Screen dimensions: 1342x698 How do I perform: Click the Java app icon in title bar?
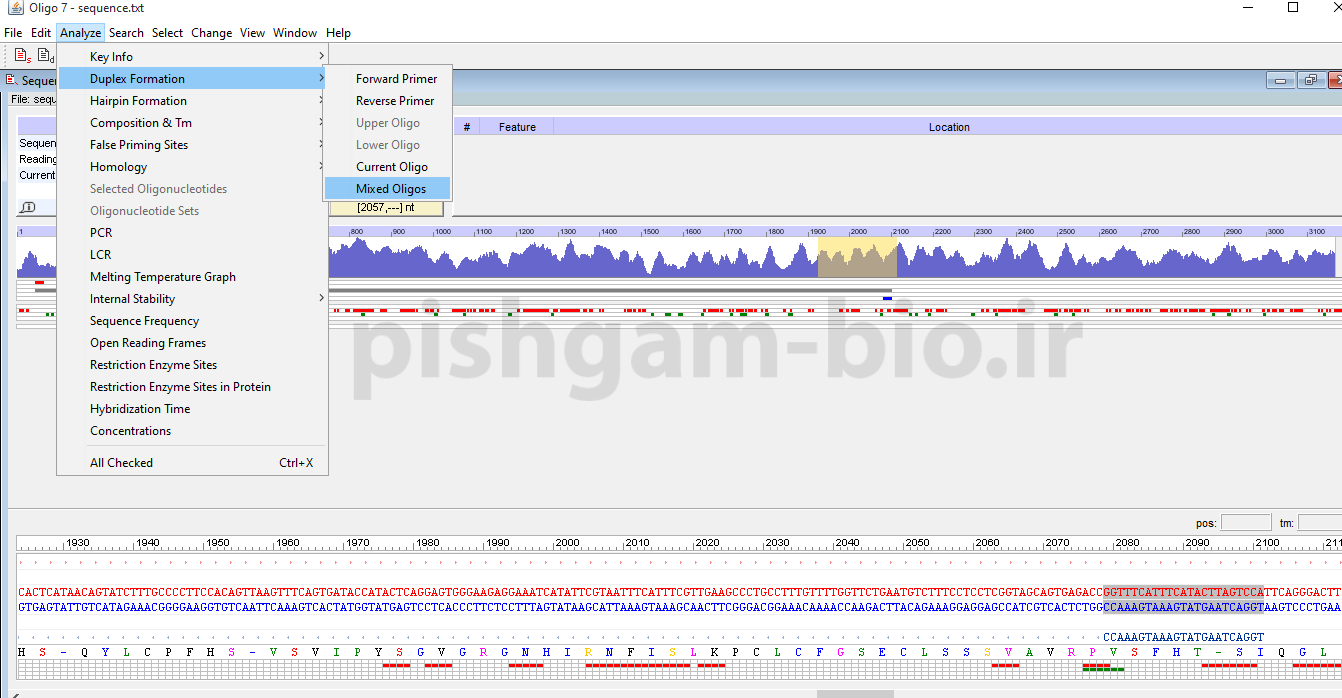(x=15, y=8)
